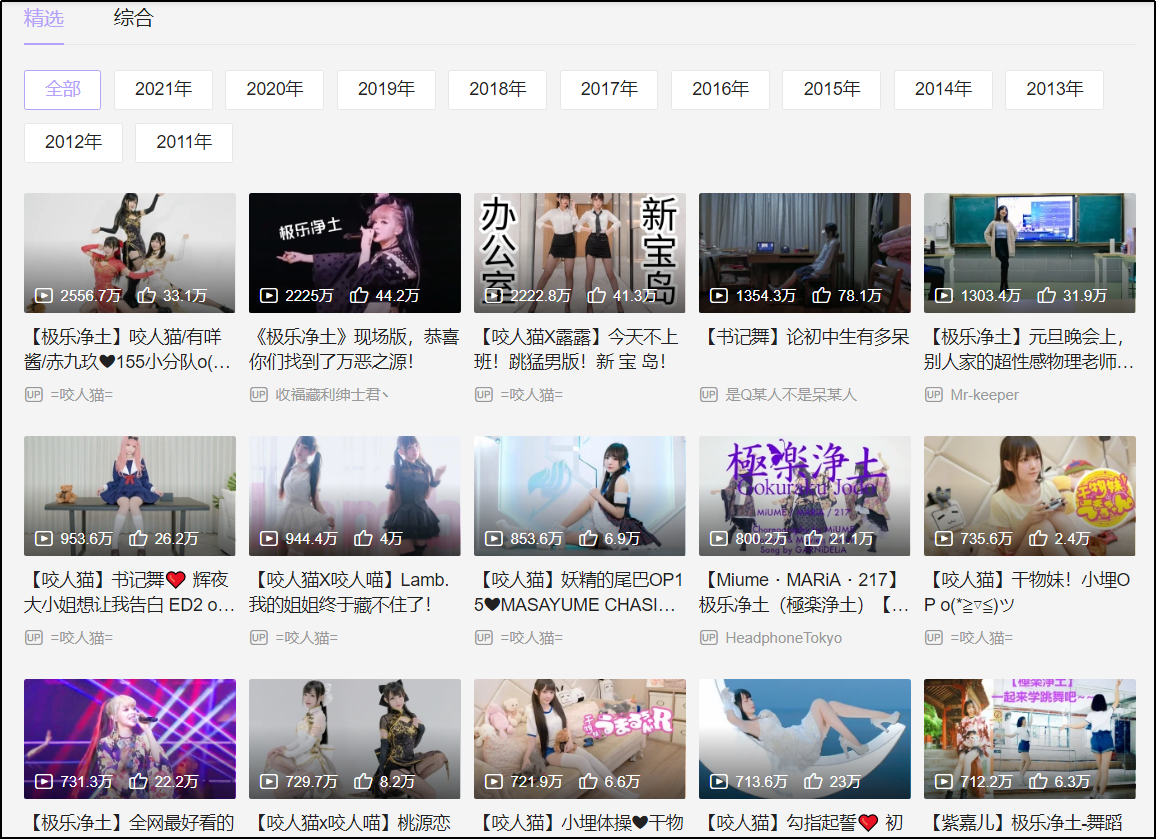This screenshot has width=1156, height=839.
Task: Open uploader link 收福藏利绅士君
Action: click(332, 395)
